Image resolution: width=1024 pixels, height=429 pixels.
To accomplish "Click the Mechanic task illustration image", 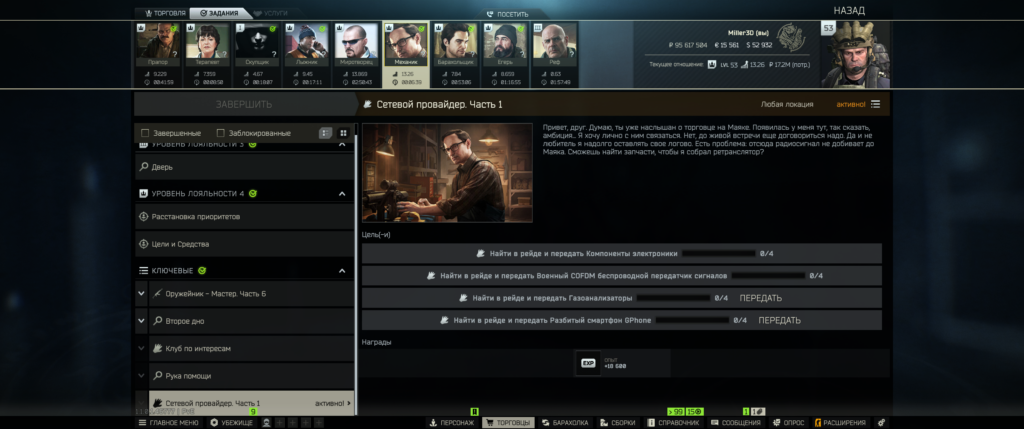I will click(447, 173).
